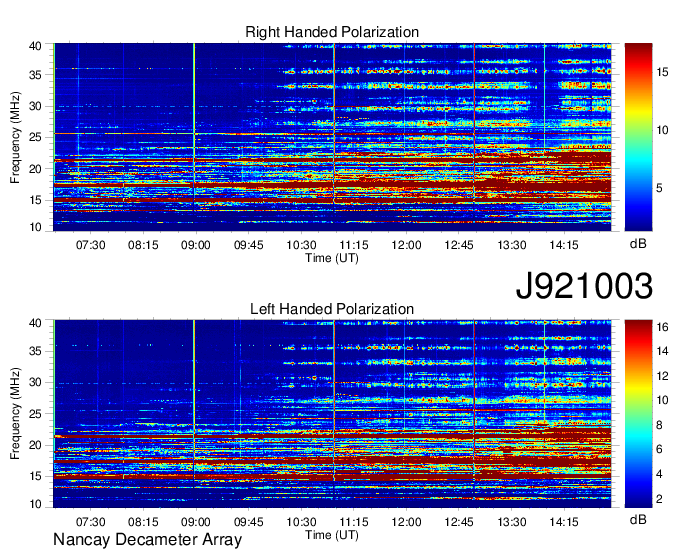The height and width of the screenshot is (552, 680).
Task: Click 14:15 tick on left-handed plot
Action: [564, 522]
